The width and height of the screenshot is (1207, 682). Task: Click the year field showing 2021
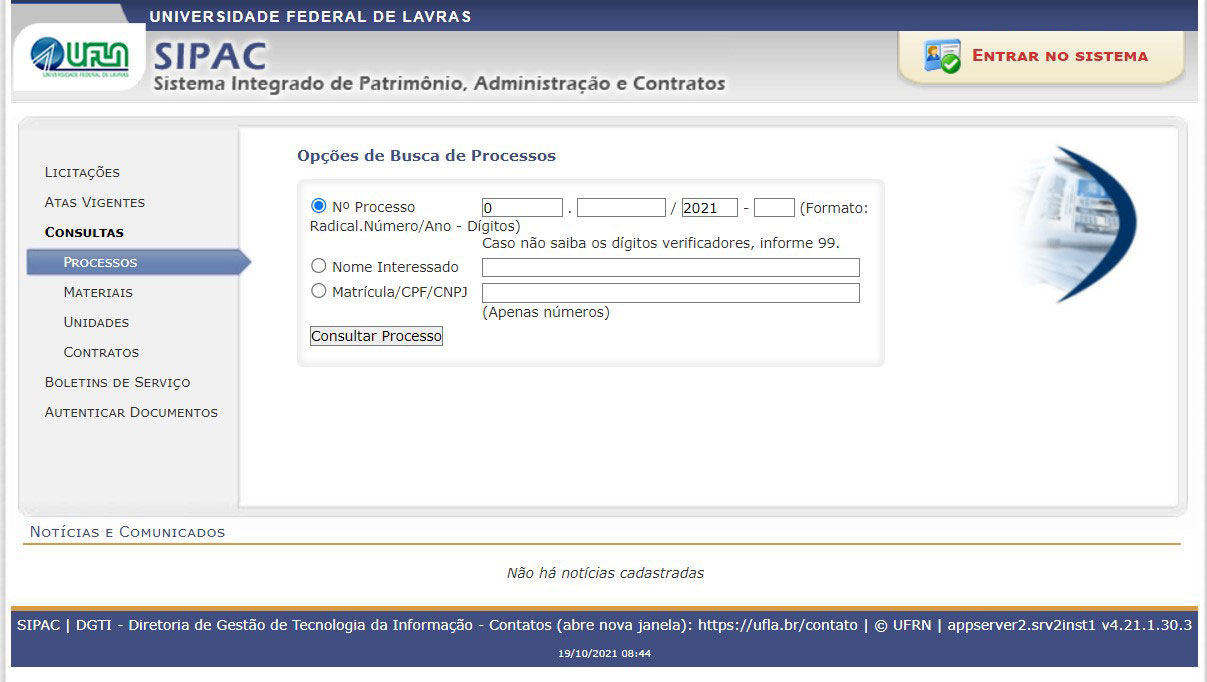click(709, 208)
